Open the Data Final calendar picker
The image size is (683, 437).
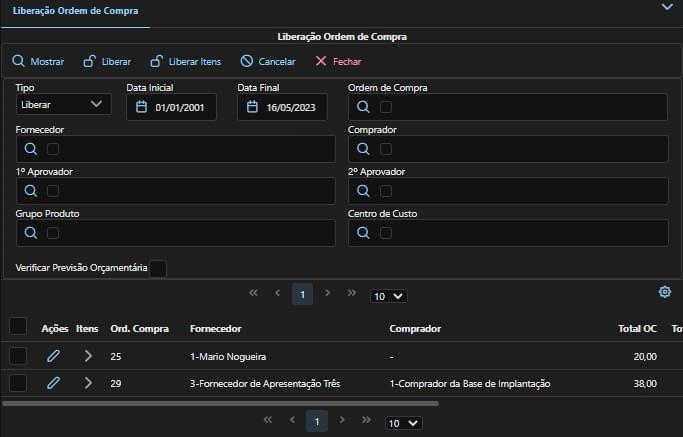click(253, 107)
